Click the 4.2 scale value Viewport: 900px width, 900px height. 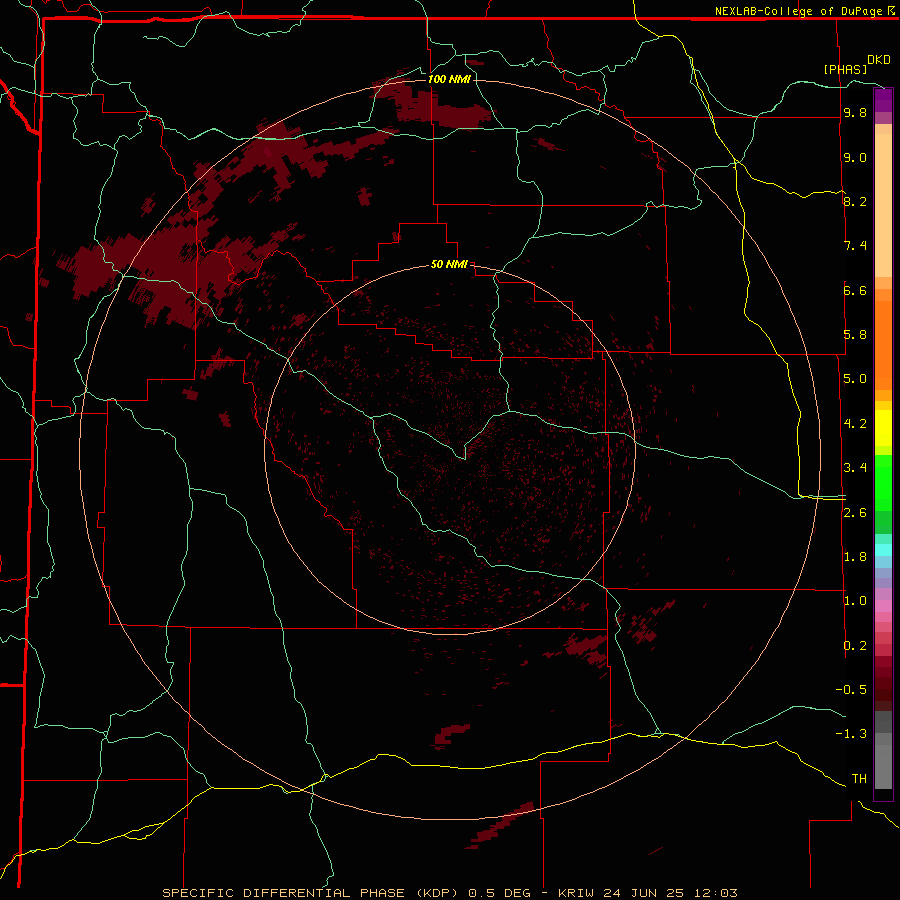(855, 423)
